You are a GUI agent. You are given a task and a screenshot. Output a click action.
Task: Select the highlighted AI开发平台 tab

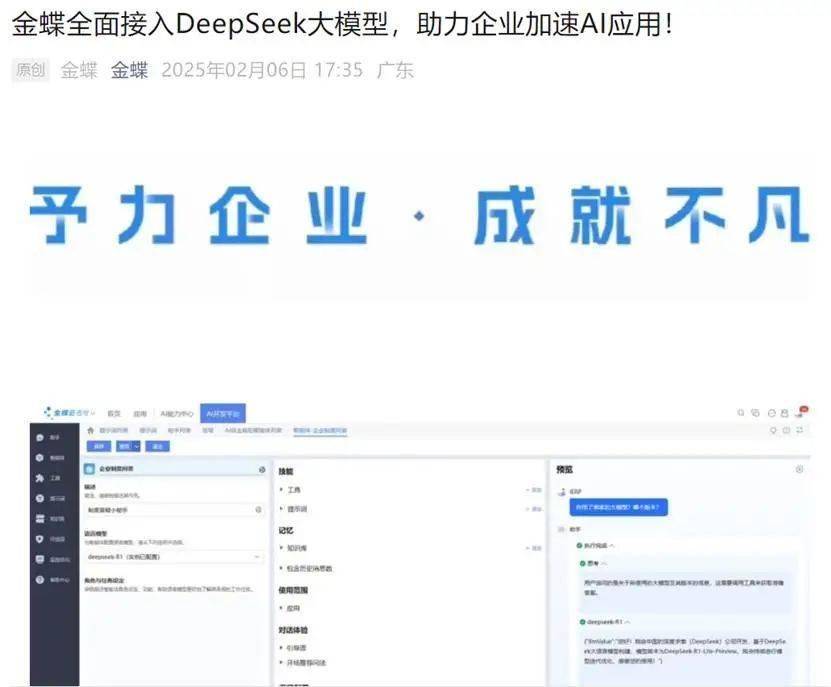point(223,413)
